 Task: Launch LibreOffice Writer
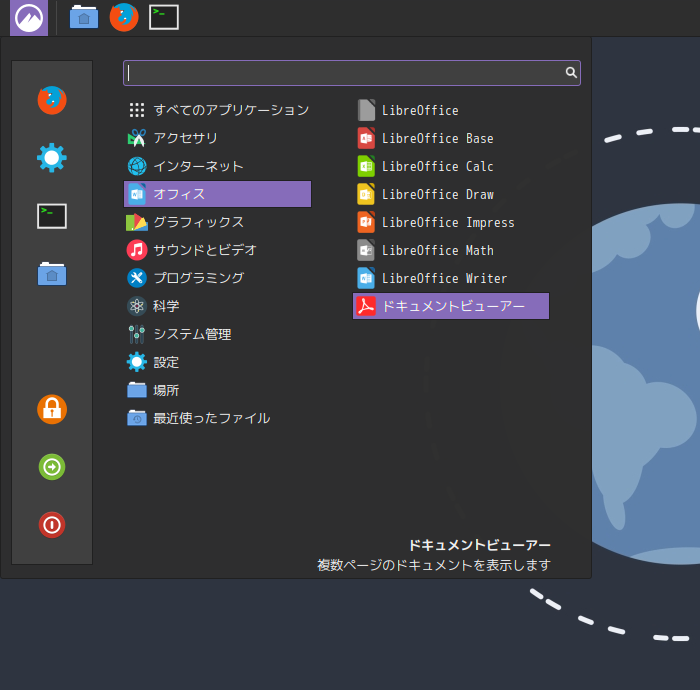click(444, 278)
